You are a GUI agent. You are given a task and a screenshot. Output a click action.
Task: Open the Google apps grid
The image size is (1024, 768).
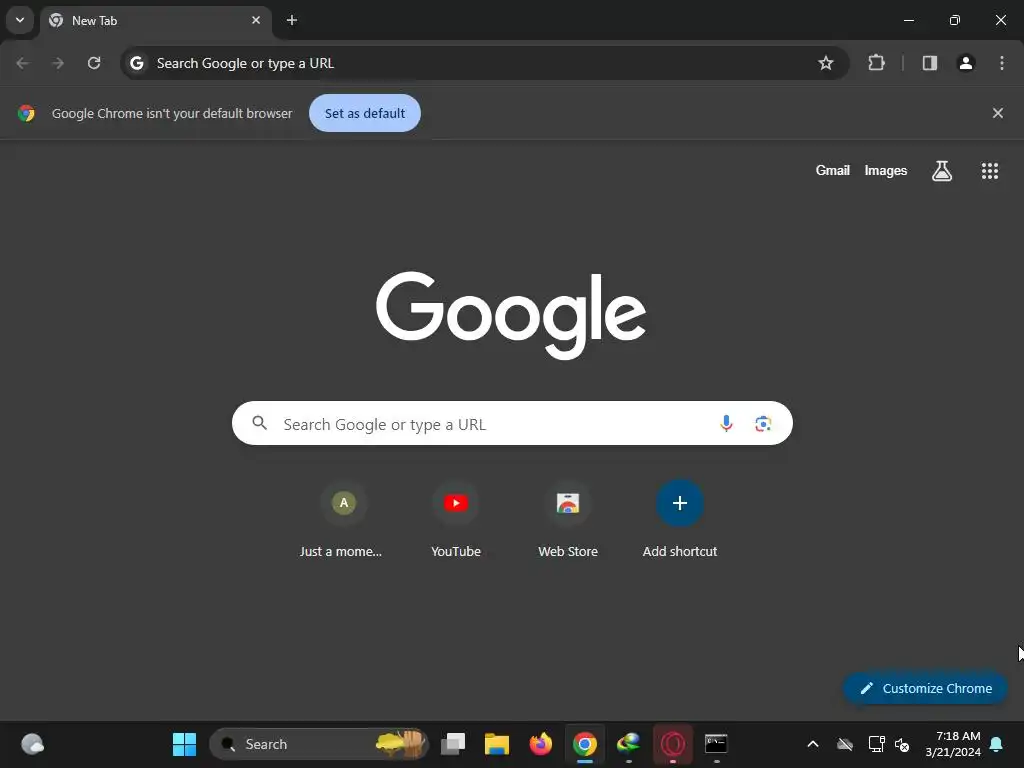989,170
